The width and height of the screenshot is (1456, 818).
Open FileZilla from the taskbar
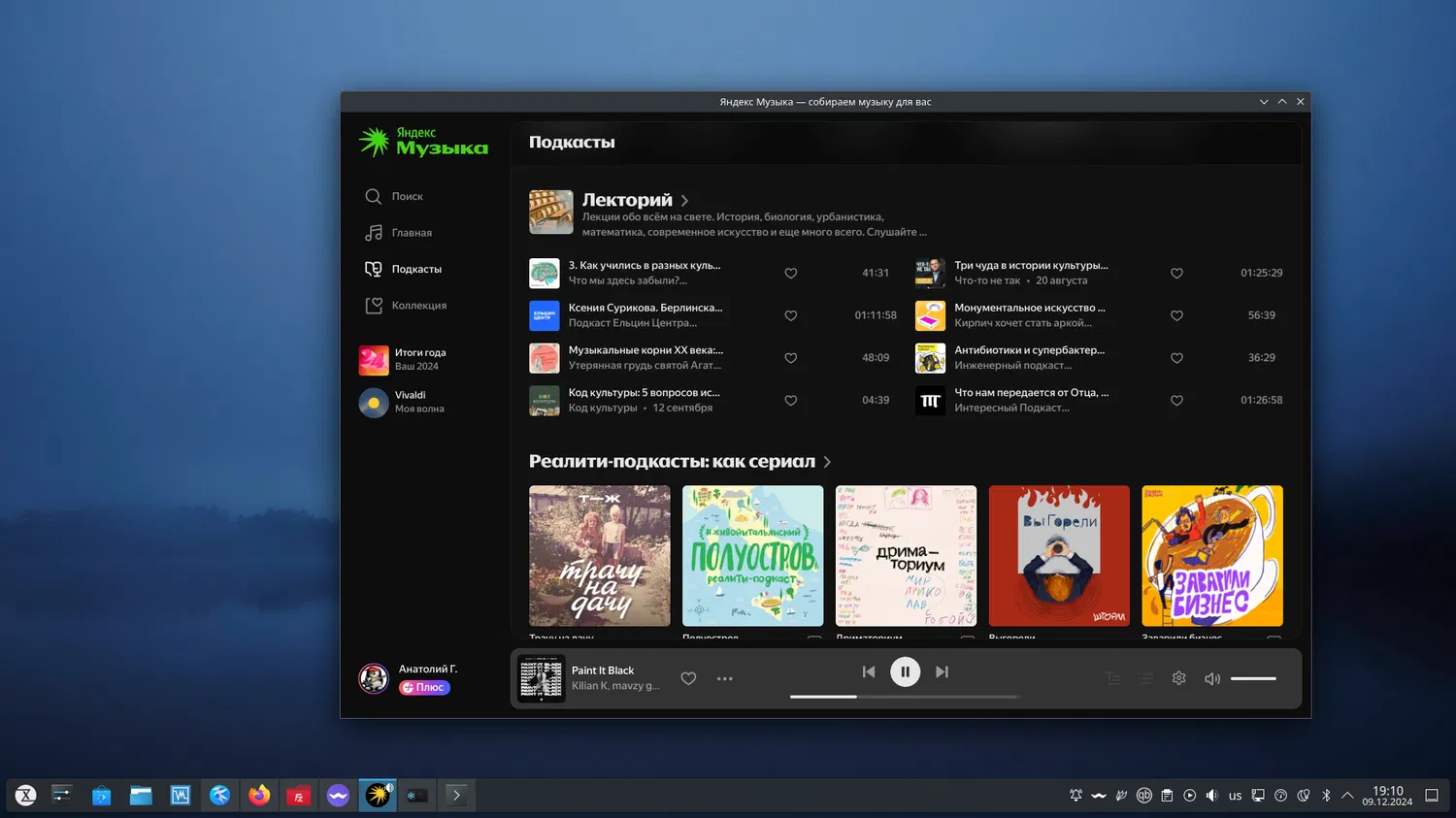coord(298,796)
